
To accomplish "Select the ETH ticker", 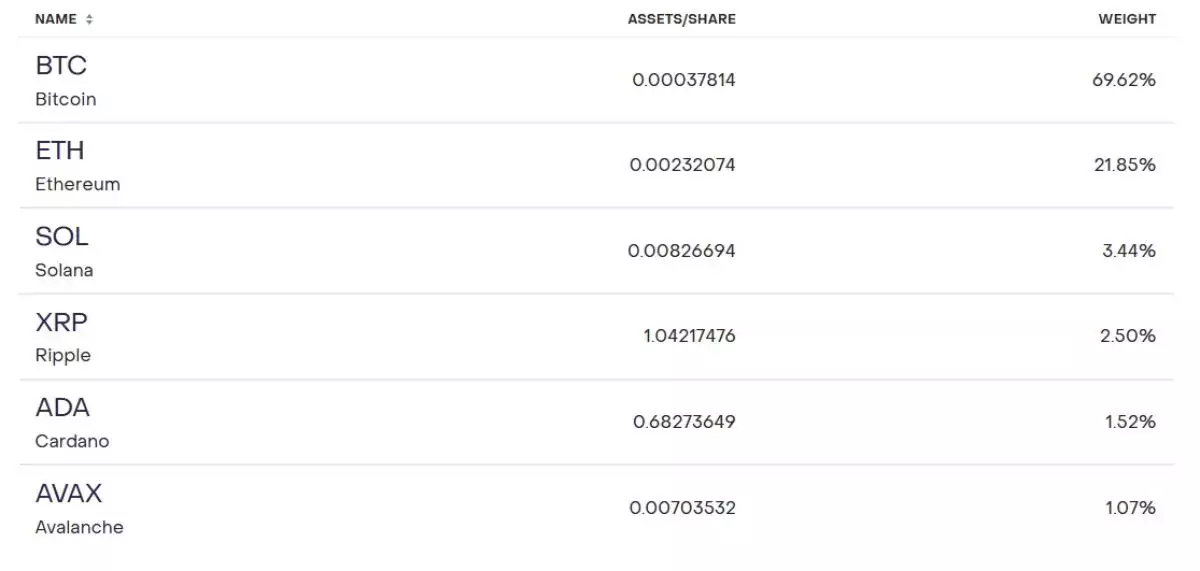I will [x=60, y=151].
